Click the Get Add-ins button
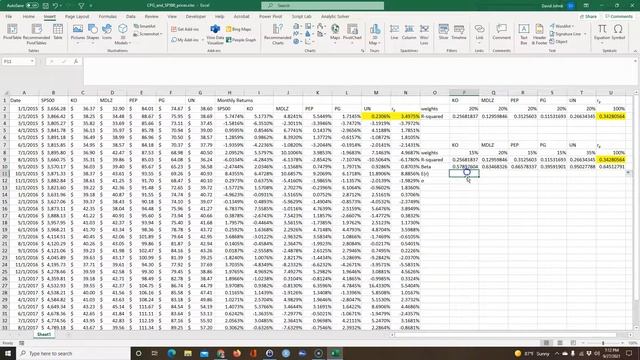The image size is (640, 360). point(185,29)
